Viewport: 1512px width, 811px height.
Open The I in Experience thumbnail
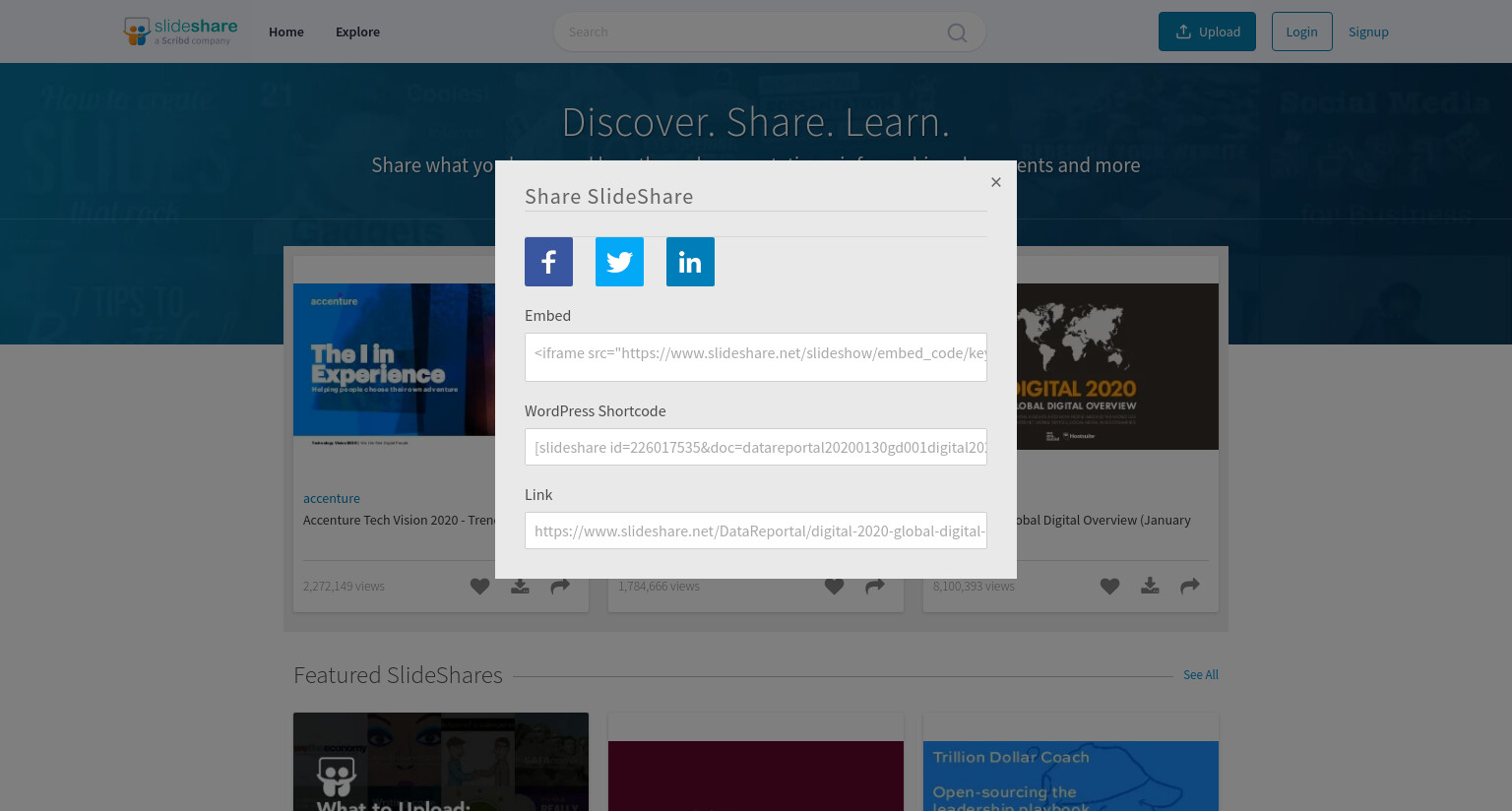[x=394, y=366]
